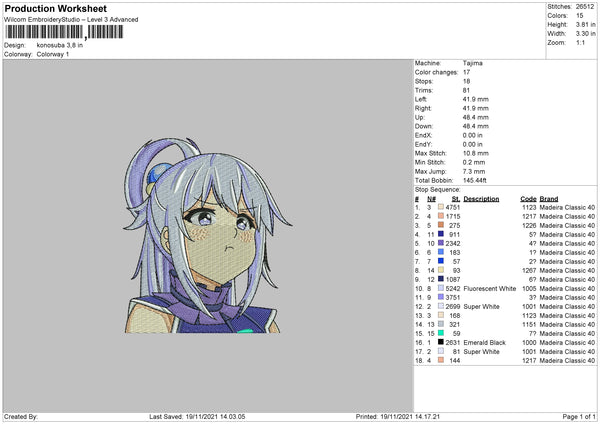Select the Stops value 18
Image resolution: width=600 pixels, height=424 pixels.
[x=466, y=81]
